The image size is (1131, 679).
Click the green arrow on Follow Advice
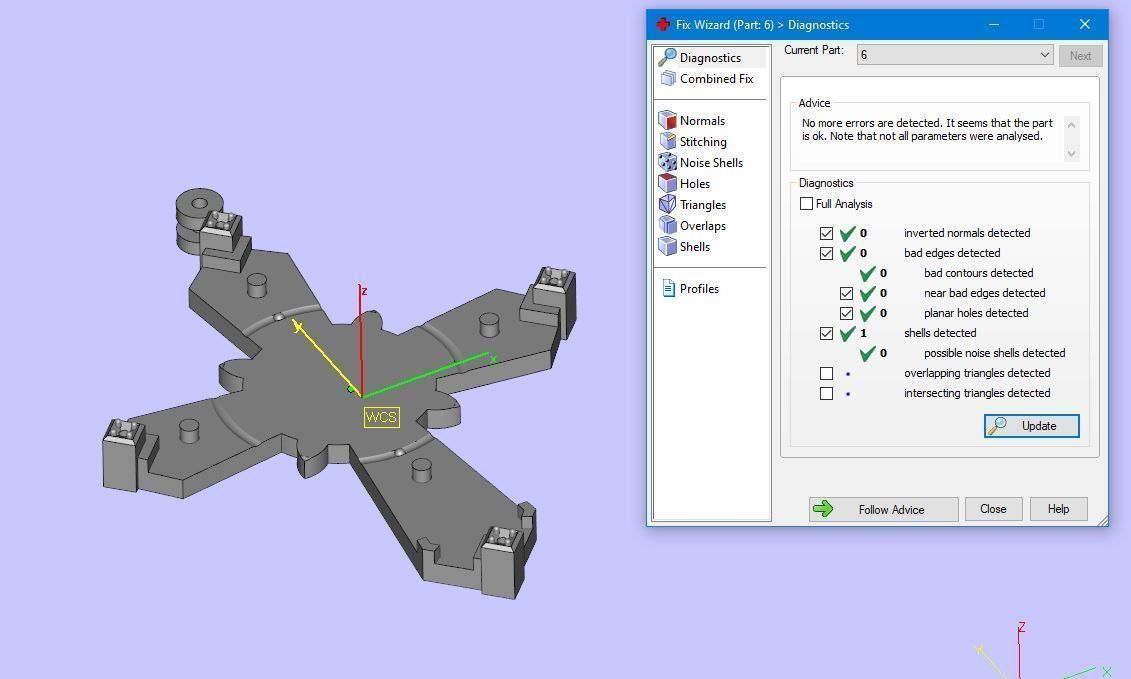click(x=823, y=509)
